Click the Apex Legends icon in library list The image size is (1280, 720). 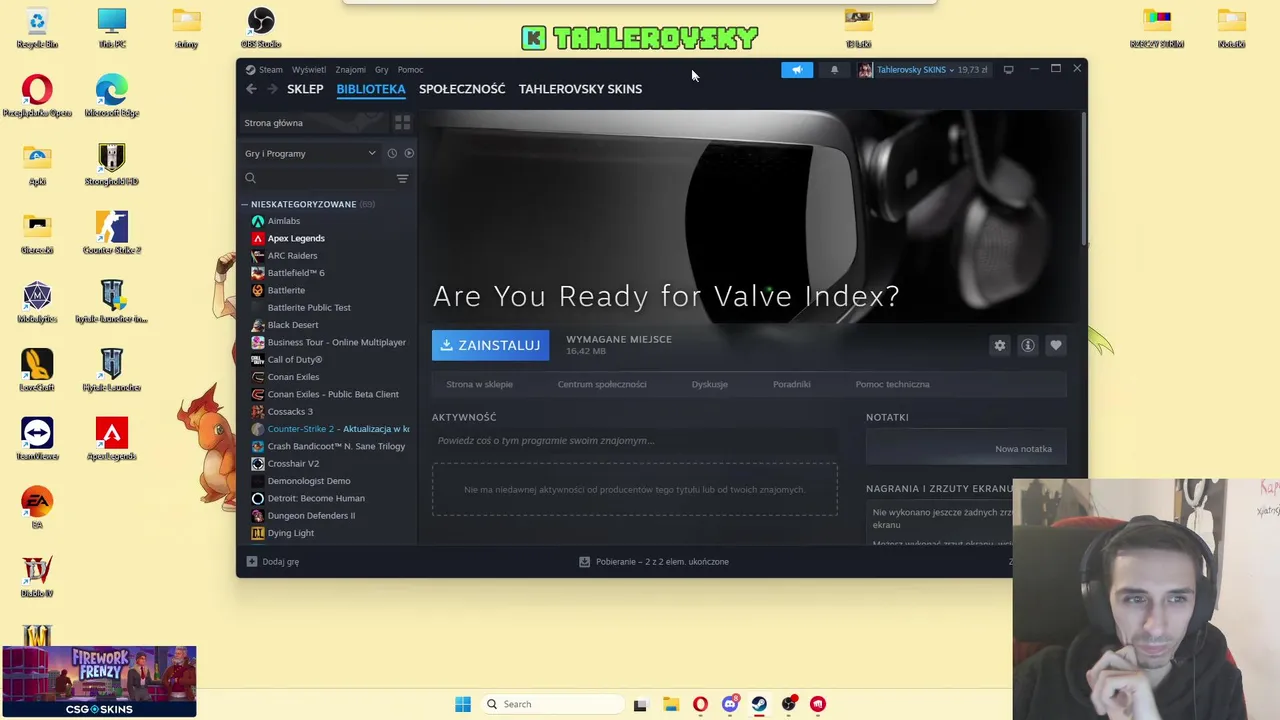tap(258, 238)
